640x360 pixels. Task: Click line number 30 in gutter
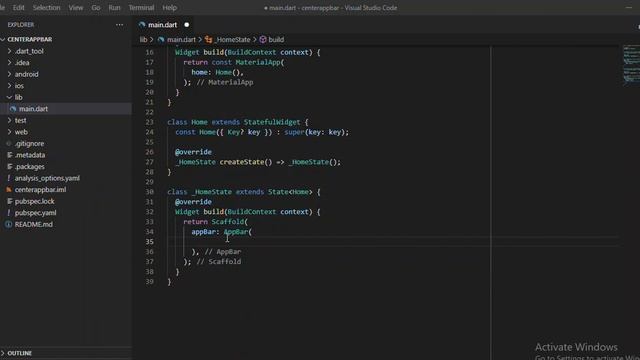tap(149, 192)
